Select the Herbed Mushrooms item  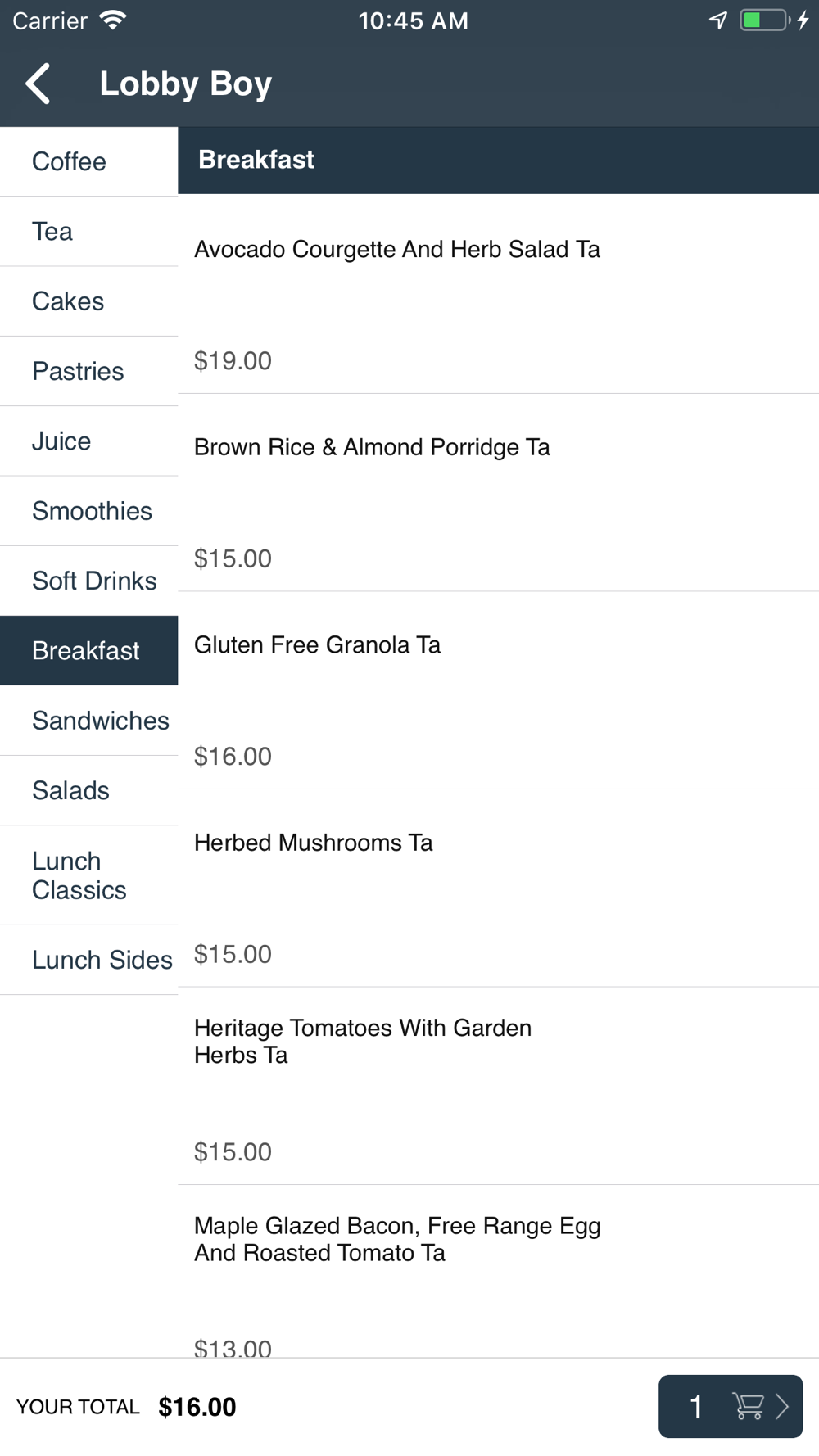[x=498, y=889]
